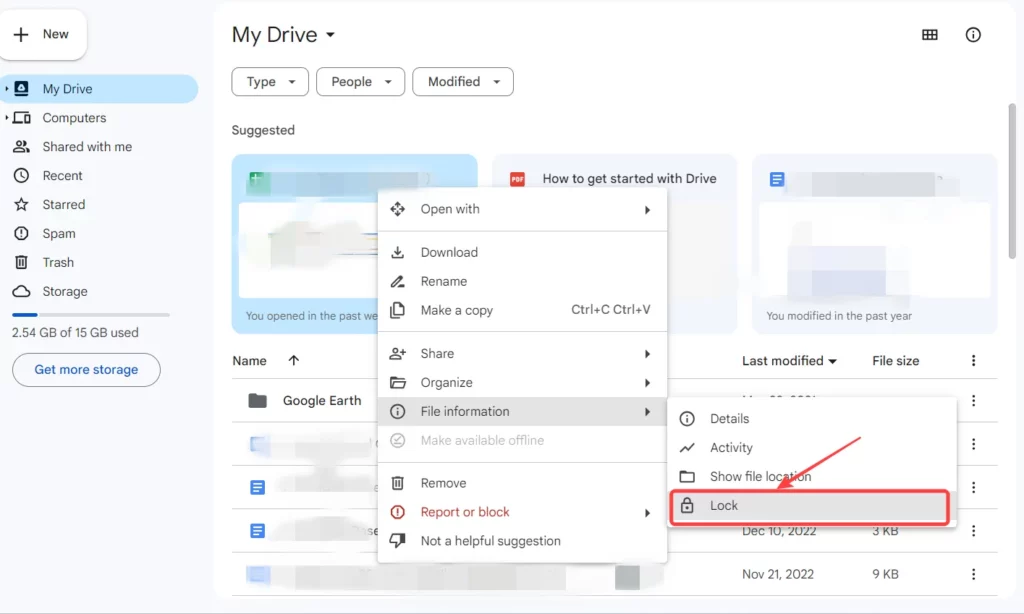Click the Storage cloud icon
Image resolution: width=1024 pixels, height=614 pixels.
pos(22,291)
